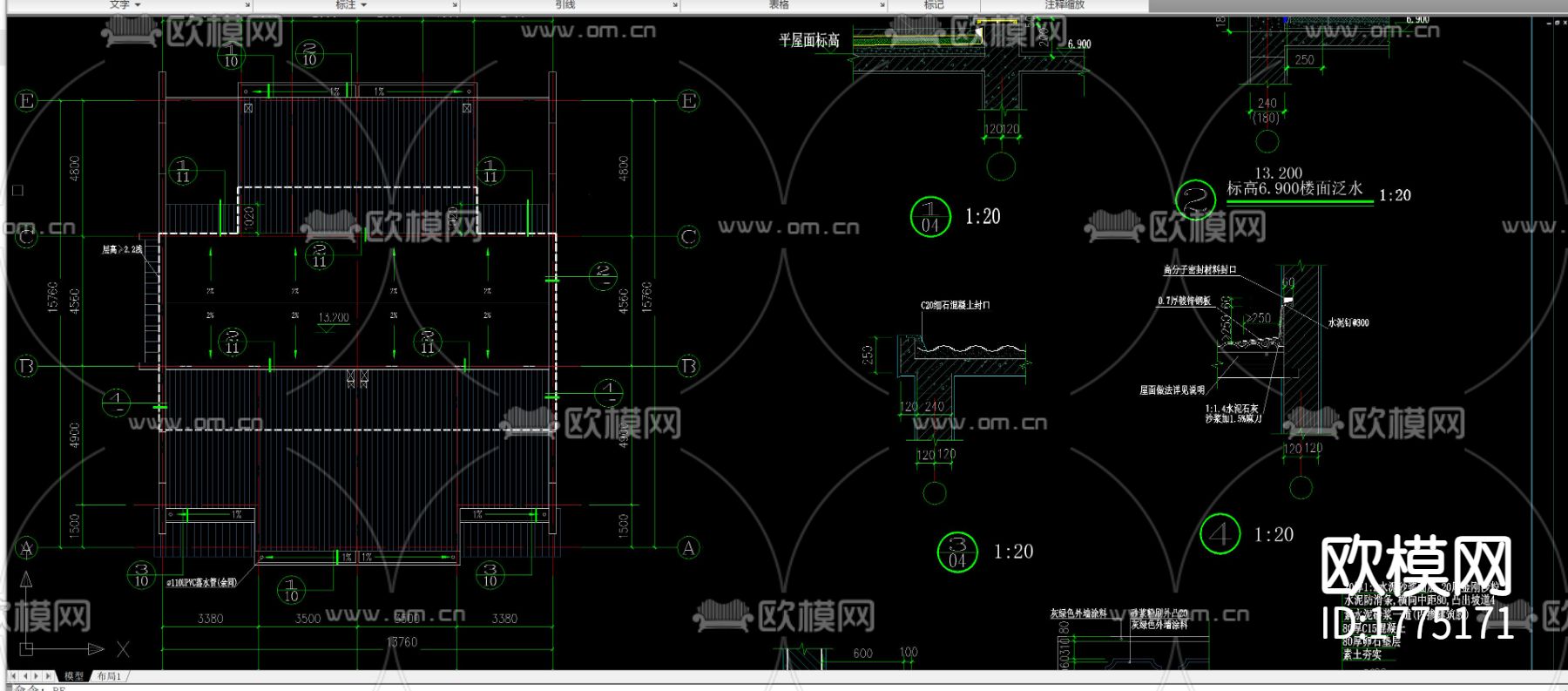Open the 注释缩放 panel title
Image resolution: width=1568 pixels, height=691 pixels.
pos(1064,5)
